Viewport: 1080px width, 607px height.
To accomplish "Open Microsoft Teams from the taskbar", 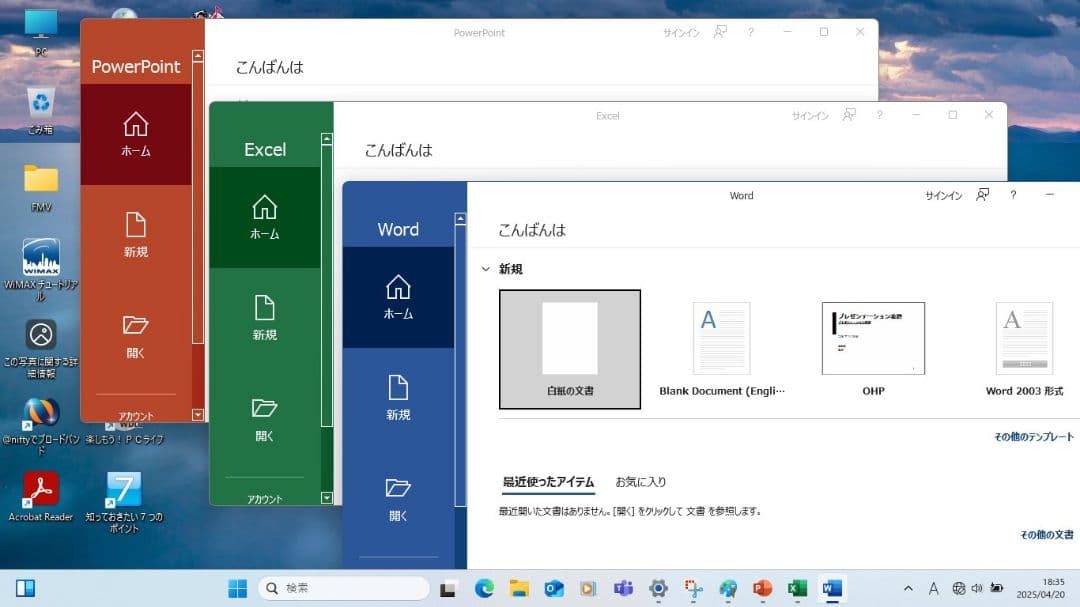I will click(623, 588).
